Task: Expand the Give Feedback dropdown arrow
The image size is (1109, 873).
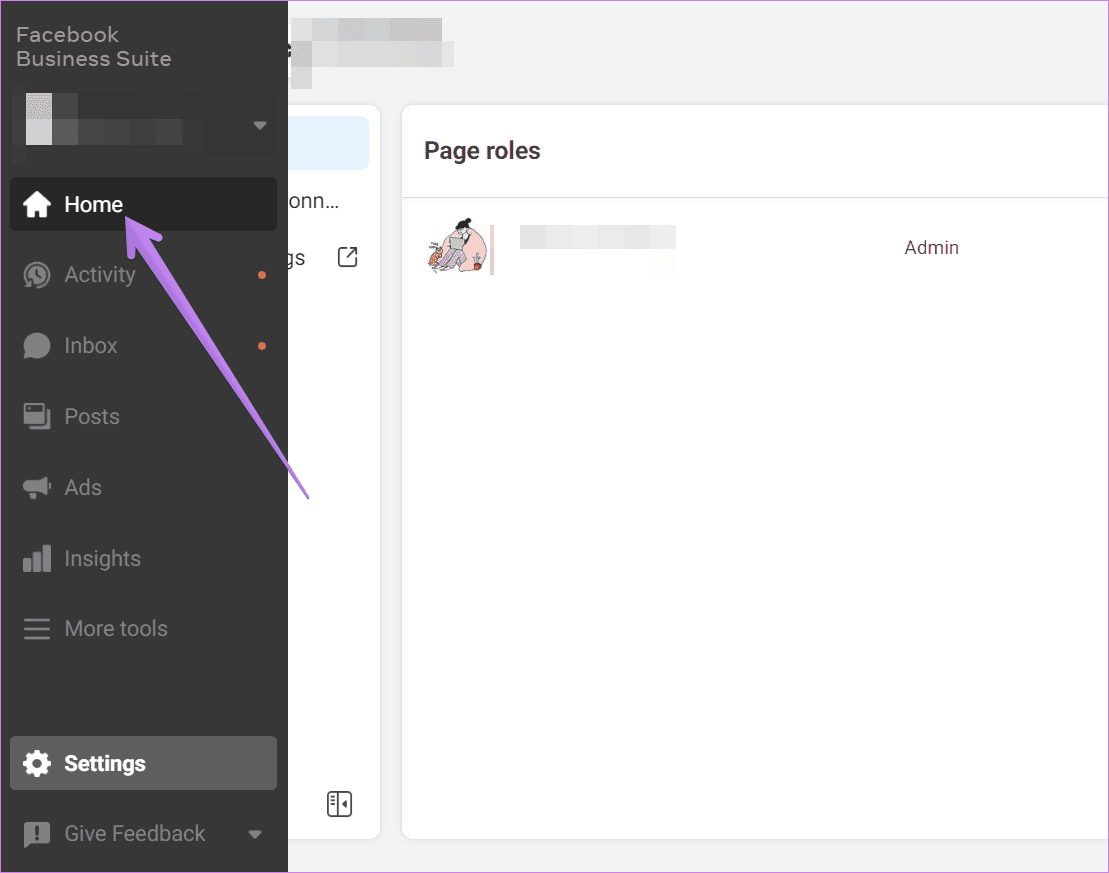Action: (255, 834)
